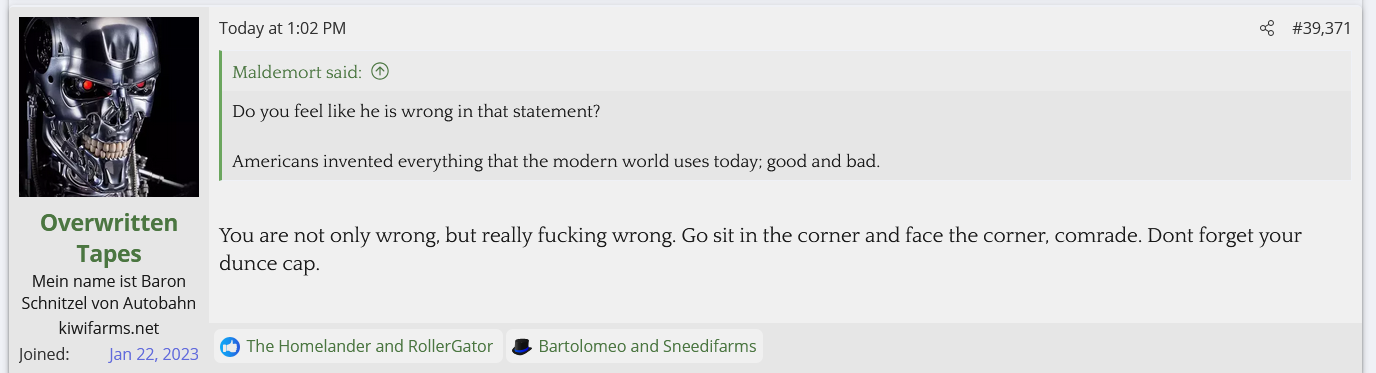Click the top hat reaction icon
Image resolution: width=1376 pixels, height=373 pixels.
pos(521,347)
